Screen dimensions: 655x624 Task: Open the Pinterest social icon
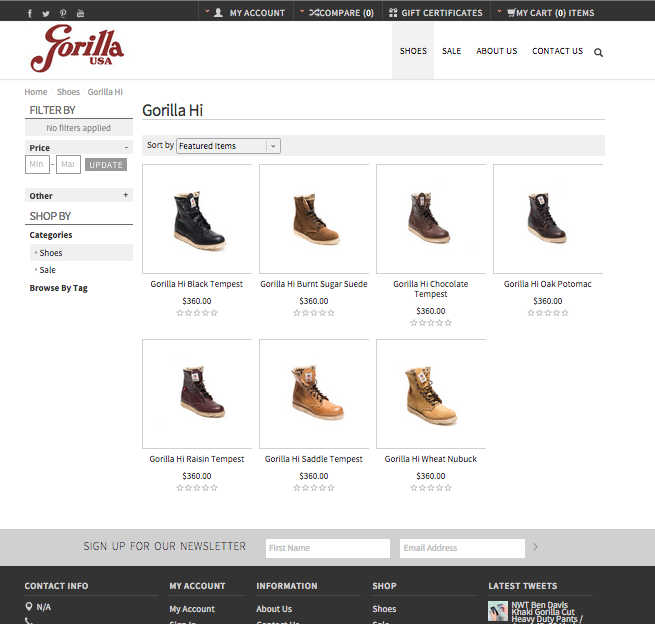click(x=63, y=13)
